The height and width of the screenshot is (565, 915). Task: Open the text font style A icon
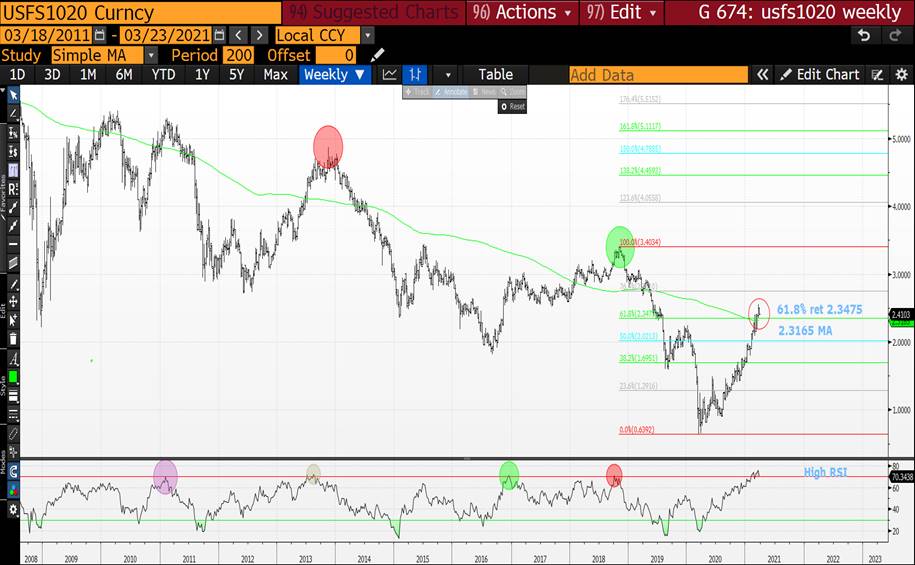coord(13,359)
